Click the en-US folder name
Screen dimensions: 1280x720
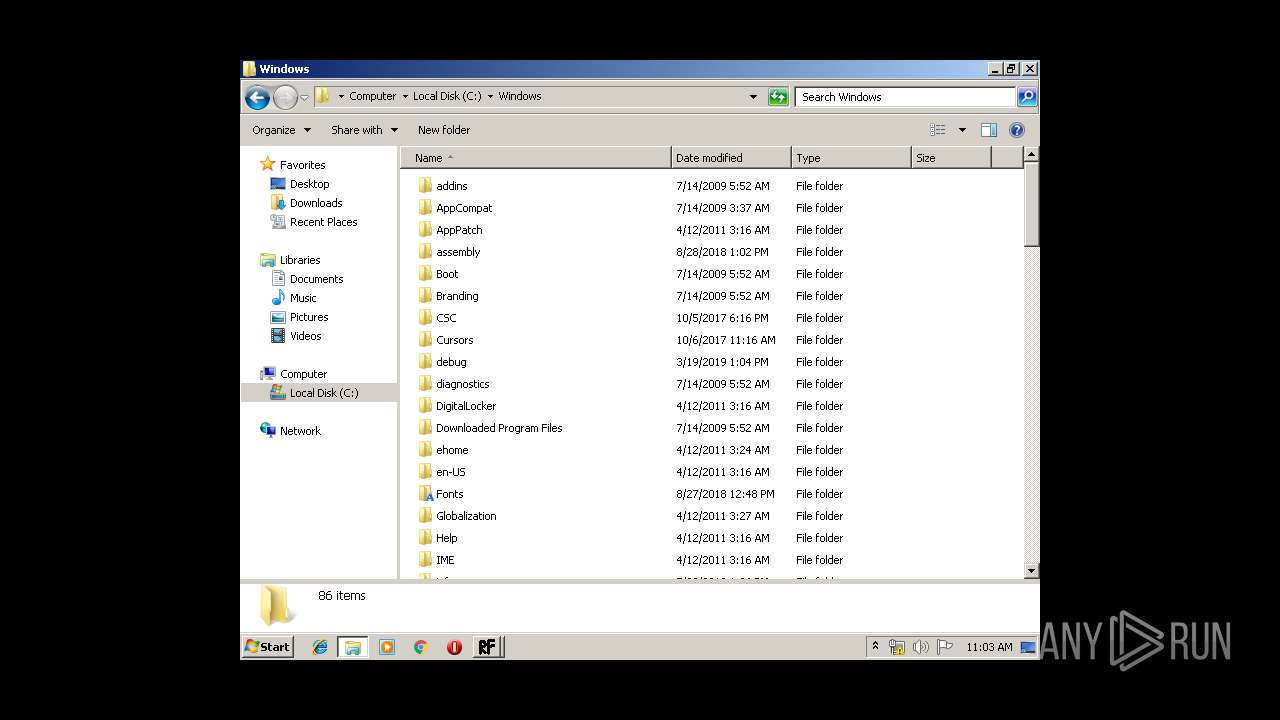tap(451, 472)
